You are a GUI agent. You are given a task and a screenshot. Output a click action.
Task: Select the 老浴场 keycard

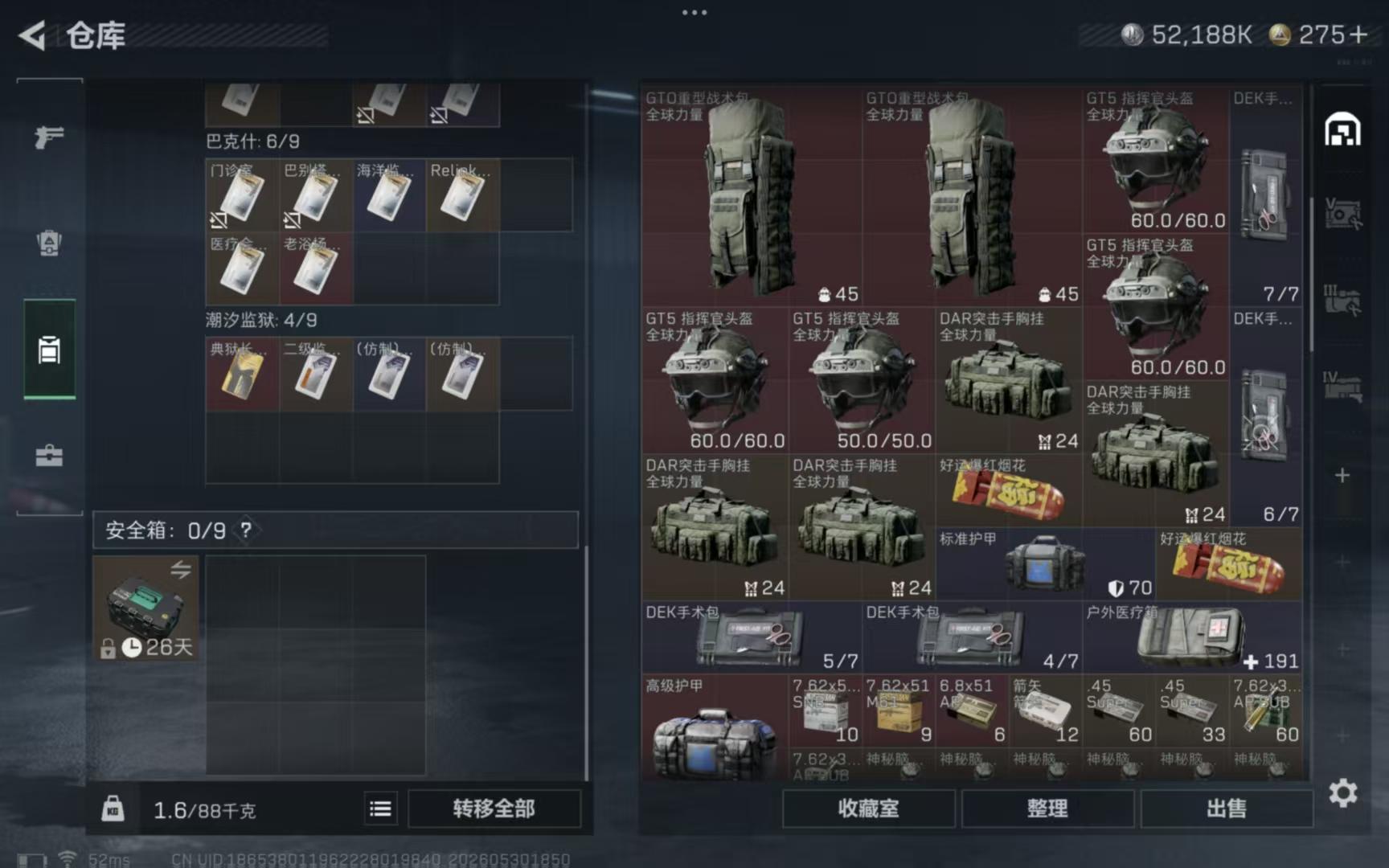click(x=316, y=268)
